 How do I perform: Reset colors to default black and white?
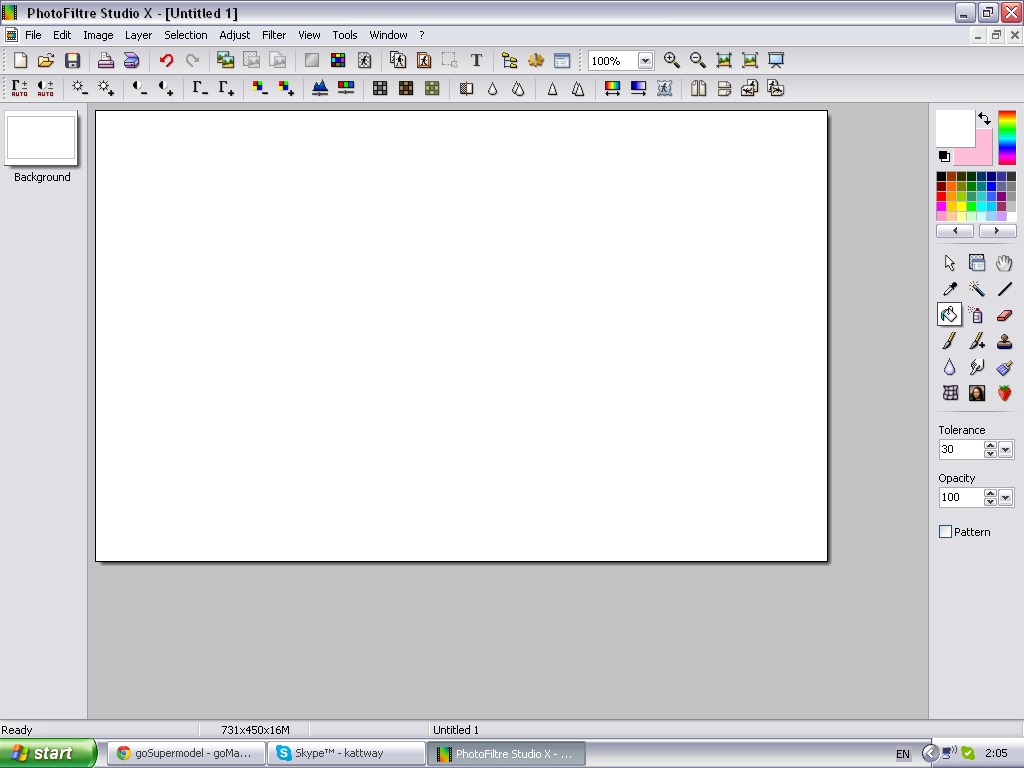tap(944, 156)
